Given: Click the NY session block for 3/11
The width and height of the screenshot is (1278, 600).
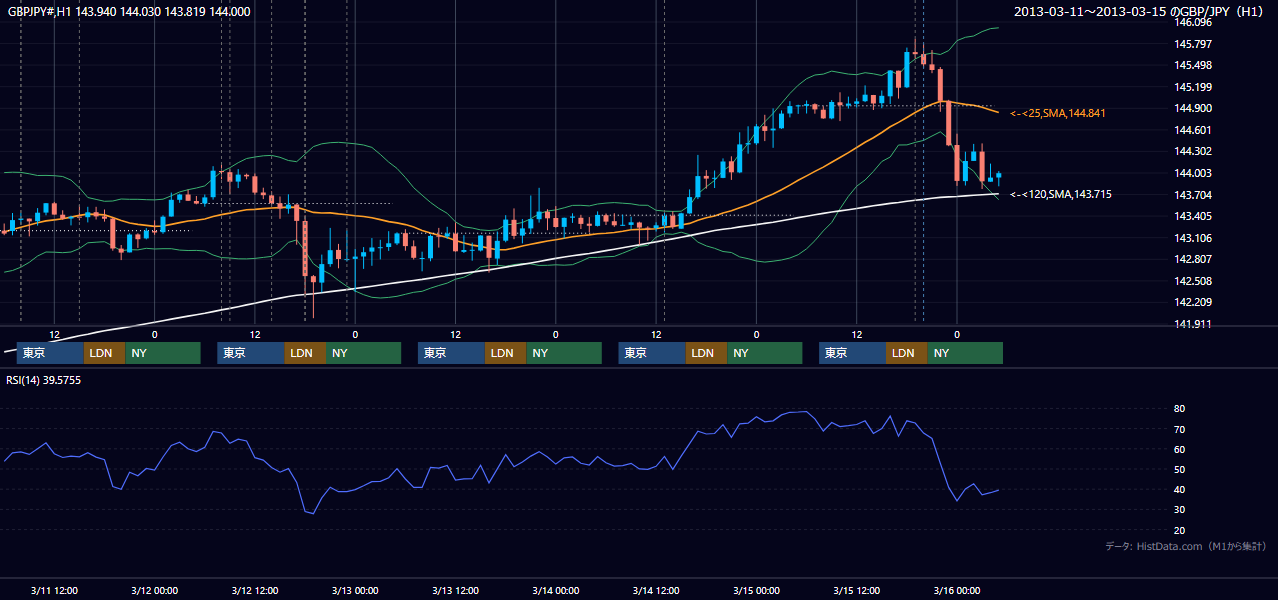Looking at the screenshot, I should click(163, 353).
